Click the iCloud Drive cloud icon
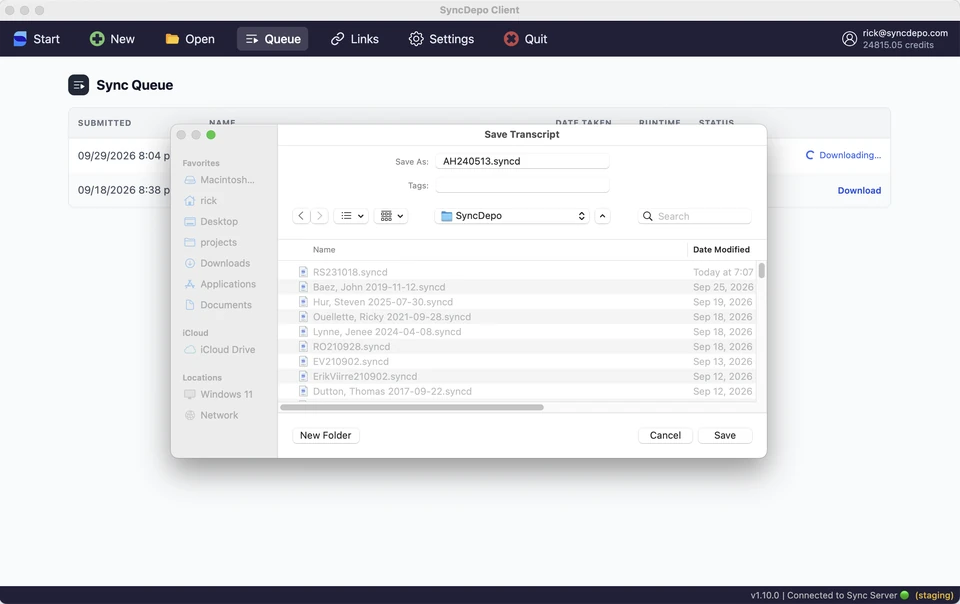The image size is (960, 604). 190,349
